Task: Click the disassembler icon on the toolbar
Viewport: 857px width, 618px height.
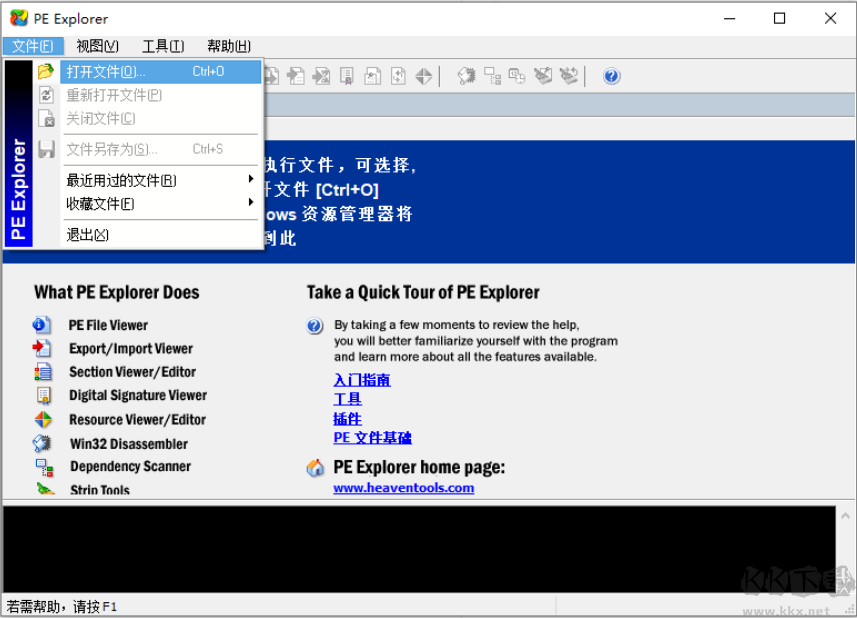Action: [466, 75]
